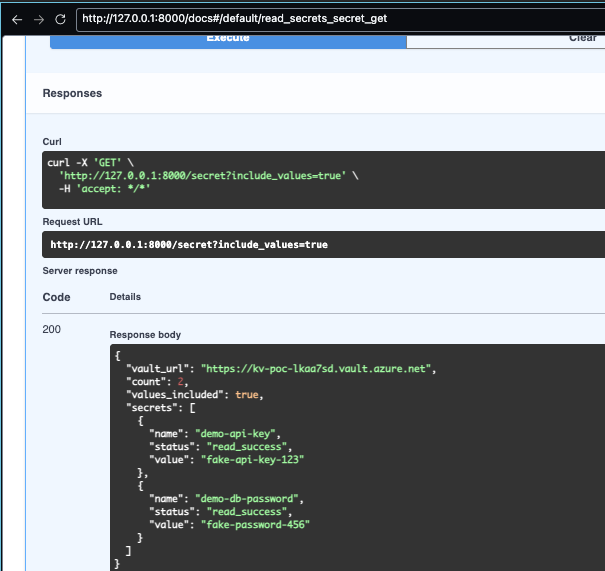Image resolution: width=605 pixels, height=571 pixels.
Task: Select the name "demo-db-password"
Action: [x=247, y=499]
